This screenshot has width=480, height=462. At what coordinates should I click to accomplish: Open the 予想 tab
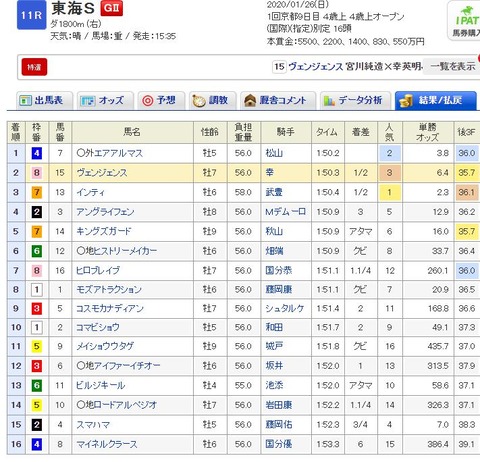pos(161,100)
